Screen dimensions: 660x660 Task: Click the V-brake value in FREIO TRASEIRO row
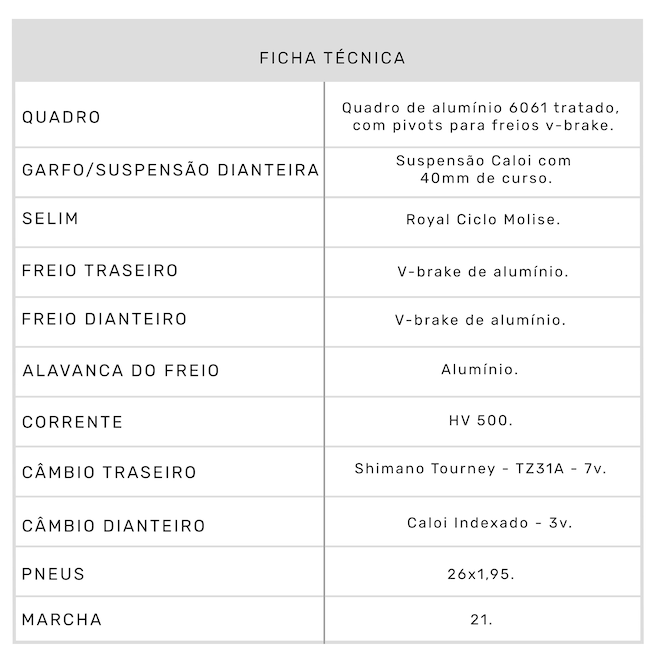click(482, 271)
